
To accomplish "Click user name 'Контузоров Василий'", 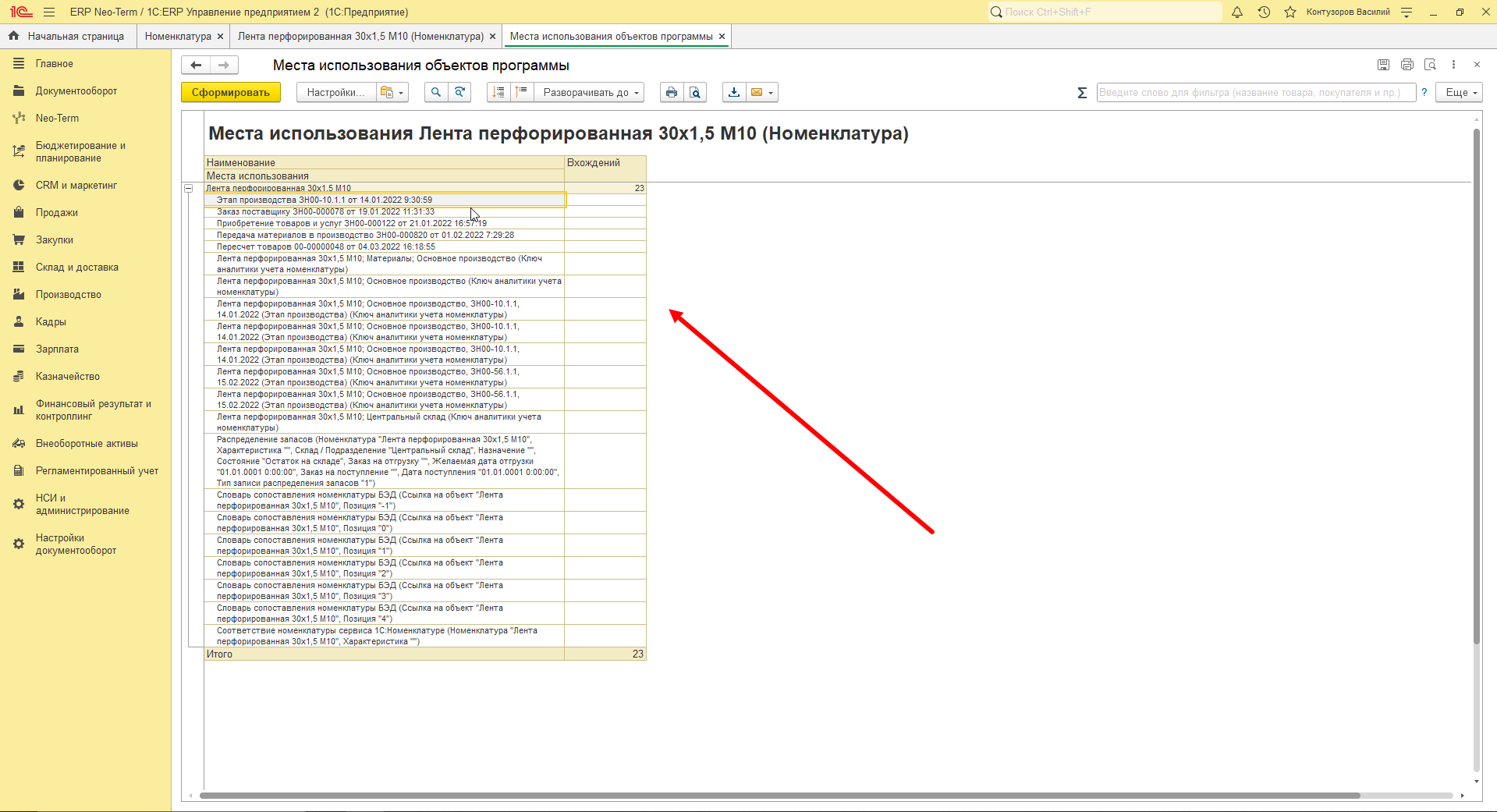I will [1348, 12].
